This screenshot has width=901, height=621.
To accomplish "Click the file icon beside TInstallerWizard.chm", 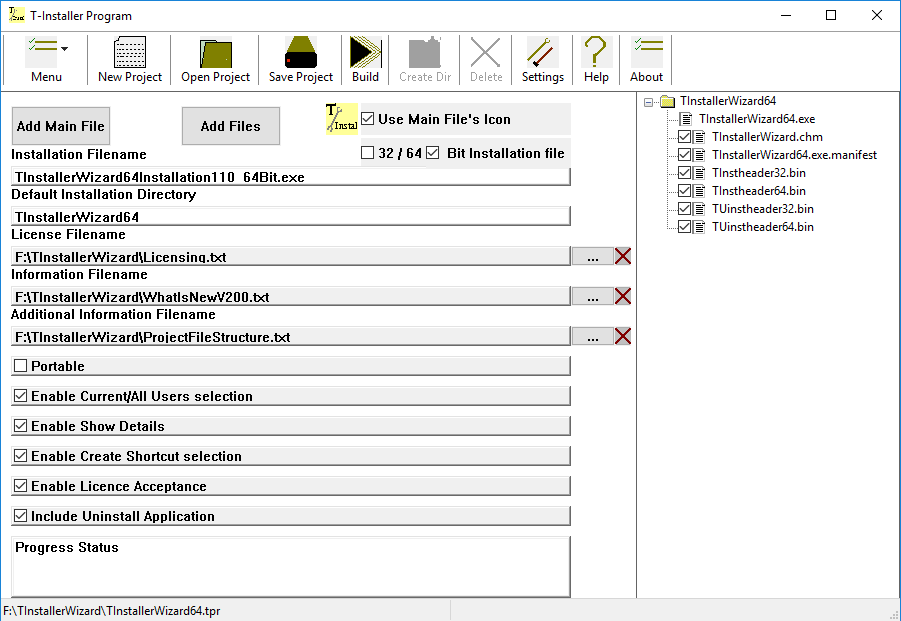I will click(x=699, y=137).
